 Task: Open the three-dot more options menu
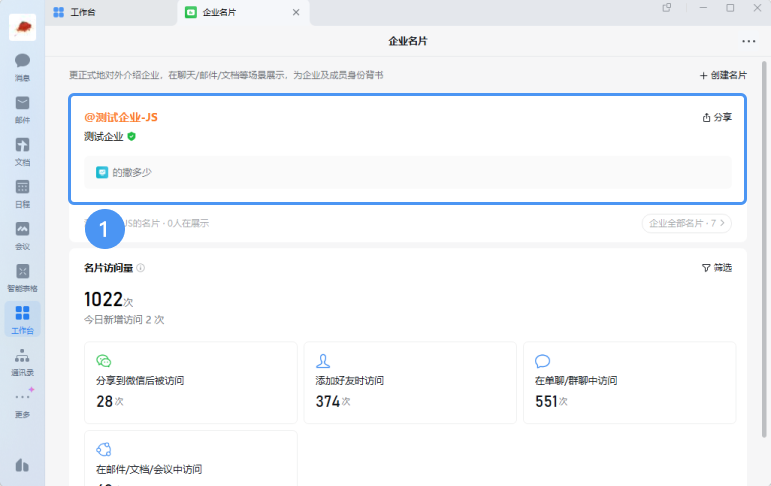pos(748,41)
